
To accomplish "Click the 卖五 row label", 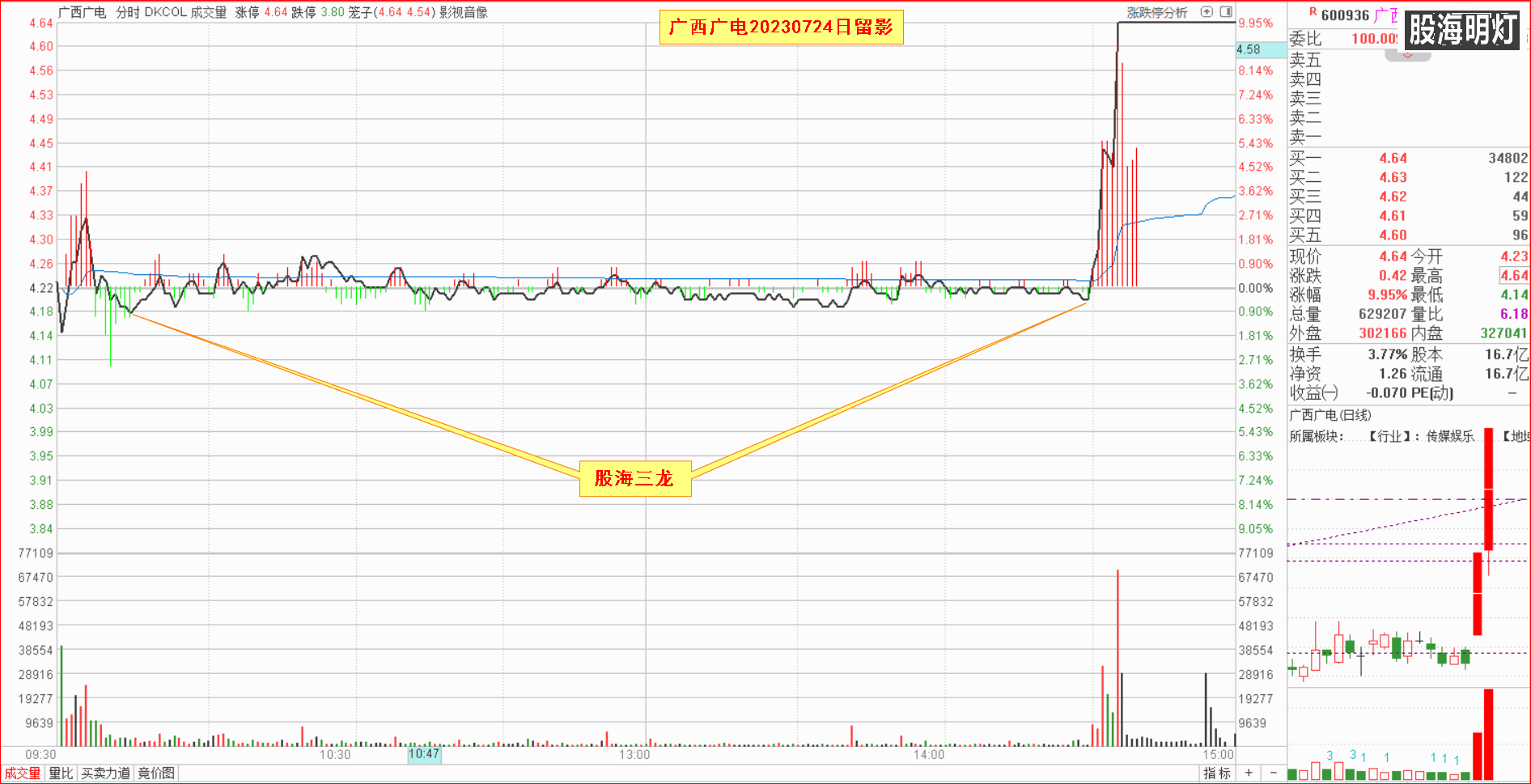I will [x=1305, y=60].
